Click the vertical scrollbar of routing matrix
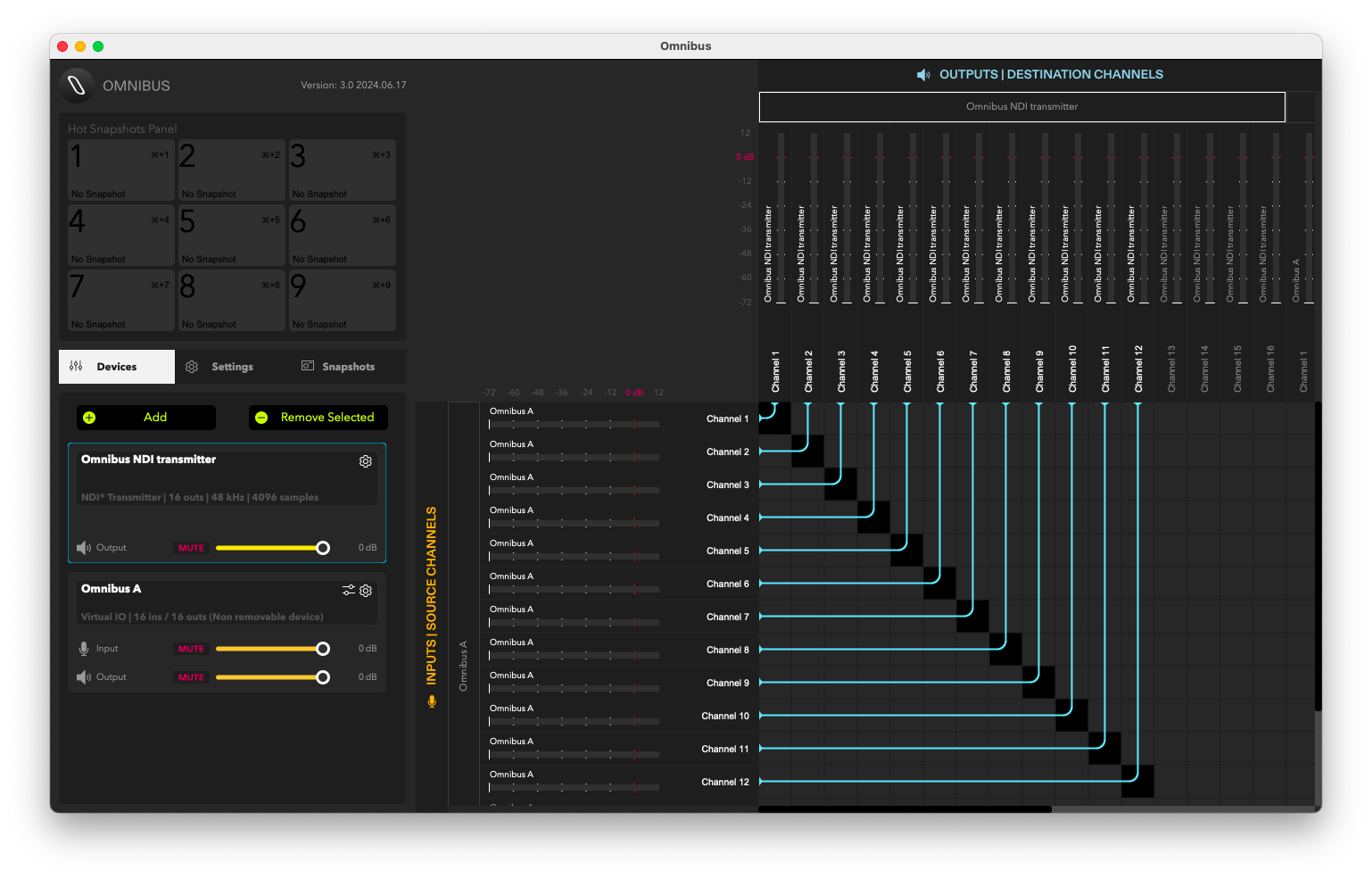This screenshot has height=879, width=1372. click(1318, 556)
